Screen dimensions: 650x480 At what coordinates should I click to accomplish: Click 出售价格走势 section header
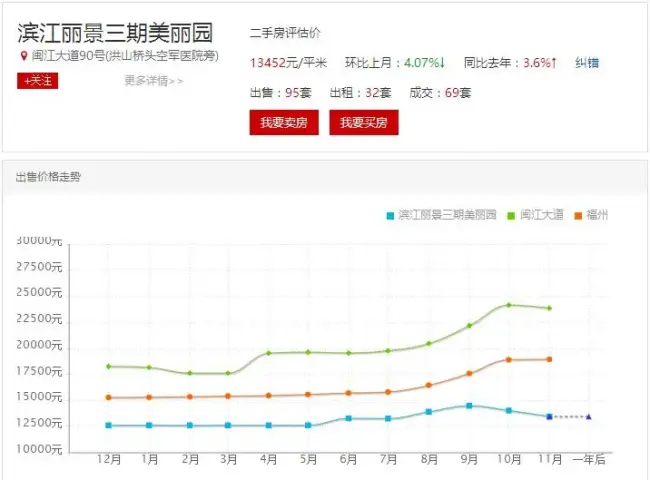(x=48, y=177)
